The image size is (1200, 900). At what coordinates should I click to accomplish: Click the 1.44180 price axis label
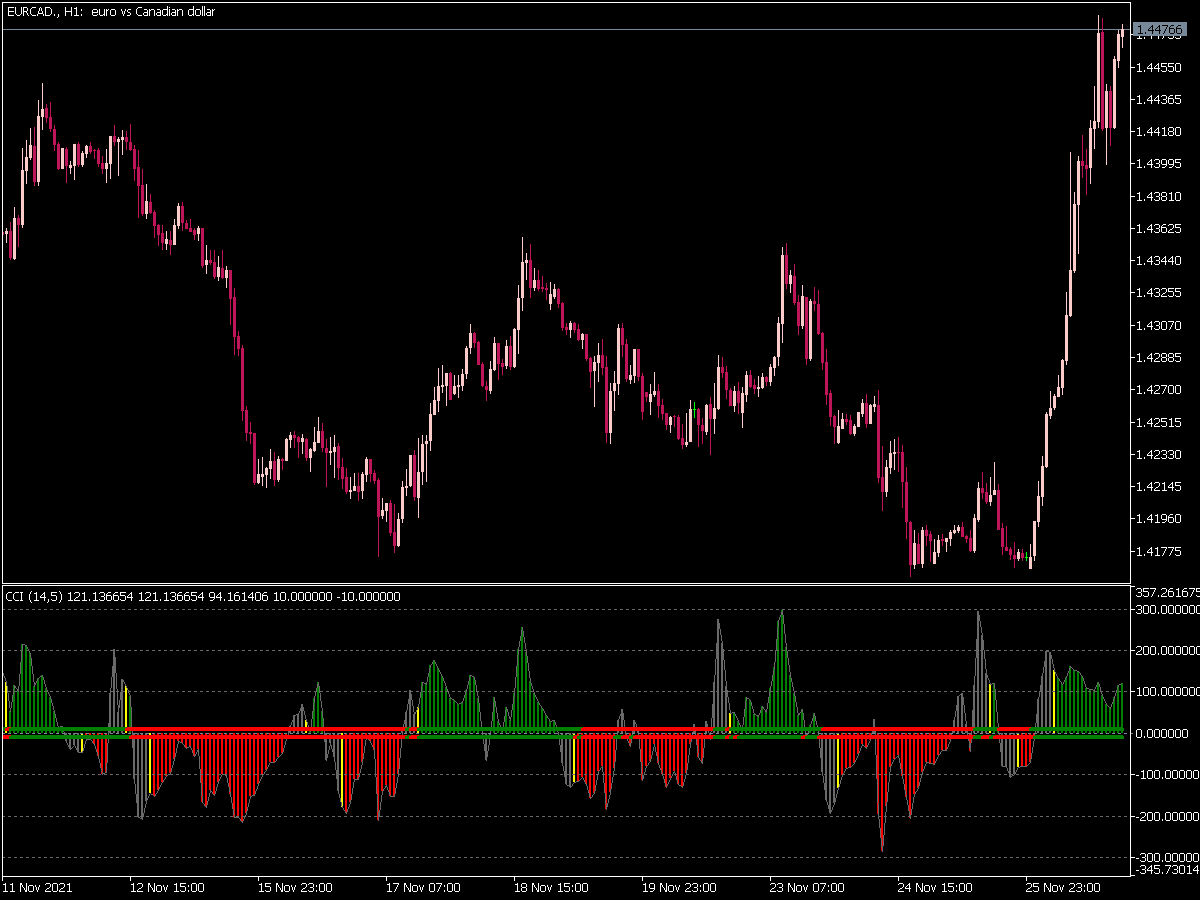tap(1160, 131)
